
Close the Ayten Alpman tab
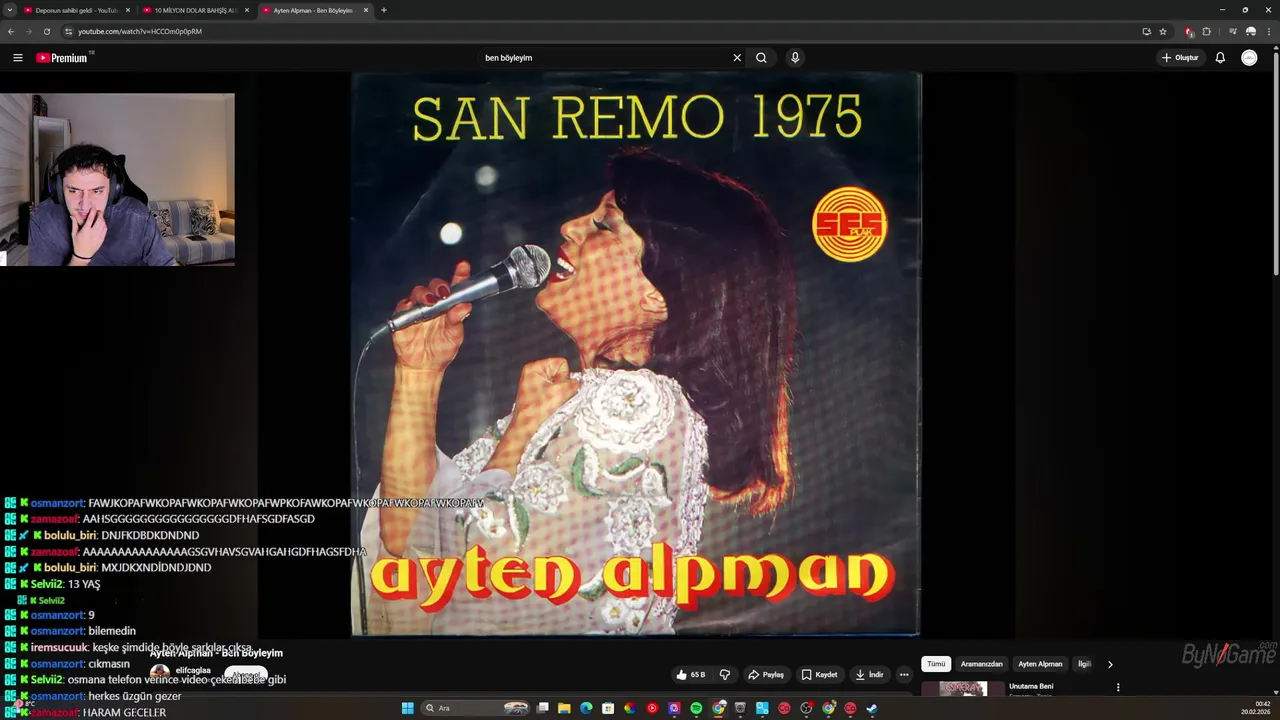pyautogui.click(x=366, y=10)
